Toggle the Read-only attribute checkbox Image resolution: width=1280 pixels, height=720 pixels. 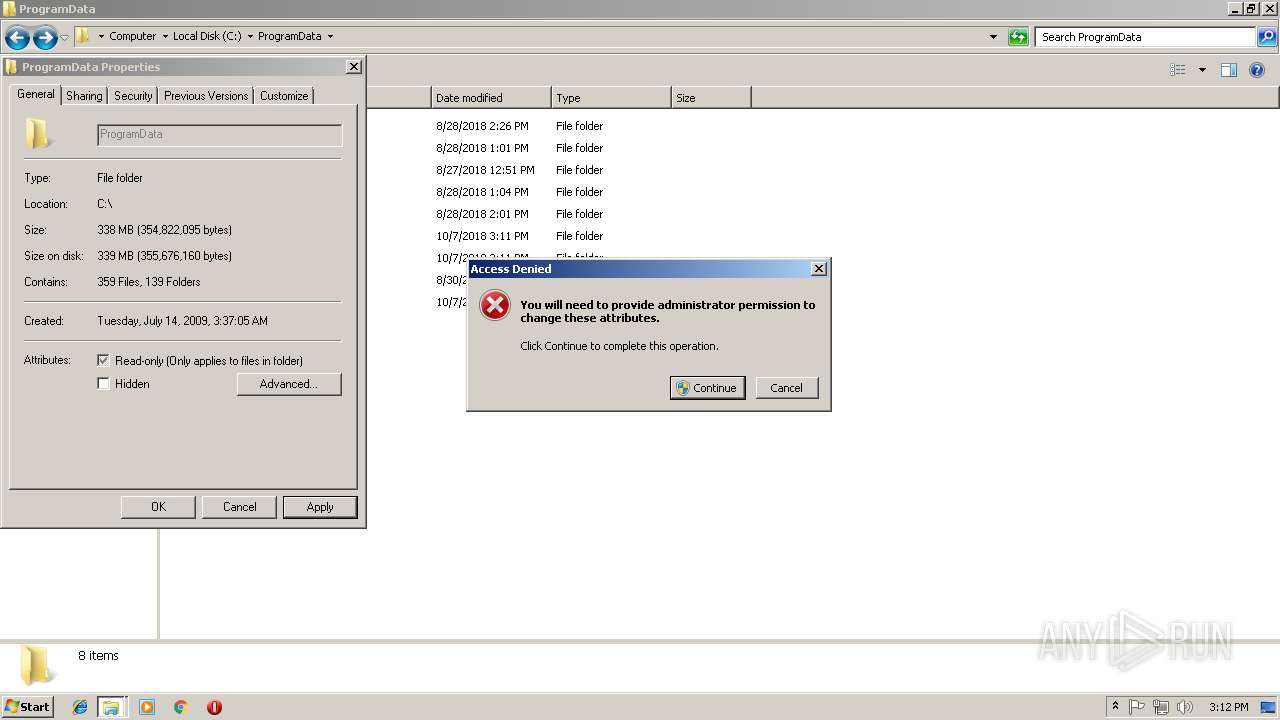click(x=103, y=360)
